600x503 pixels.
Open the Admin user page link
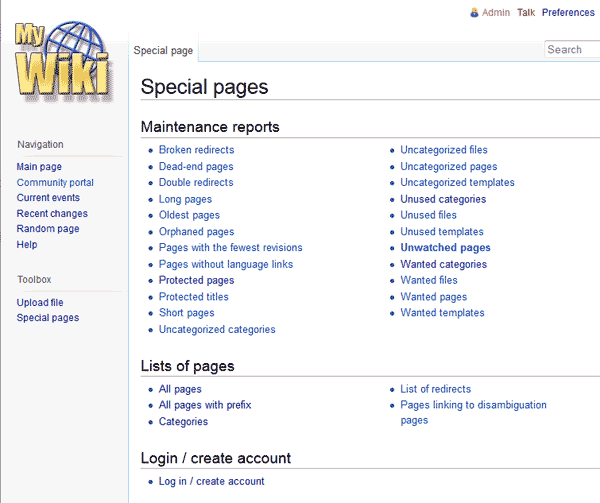point(495,13)
